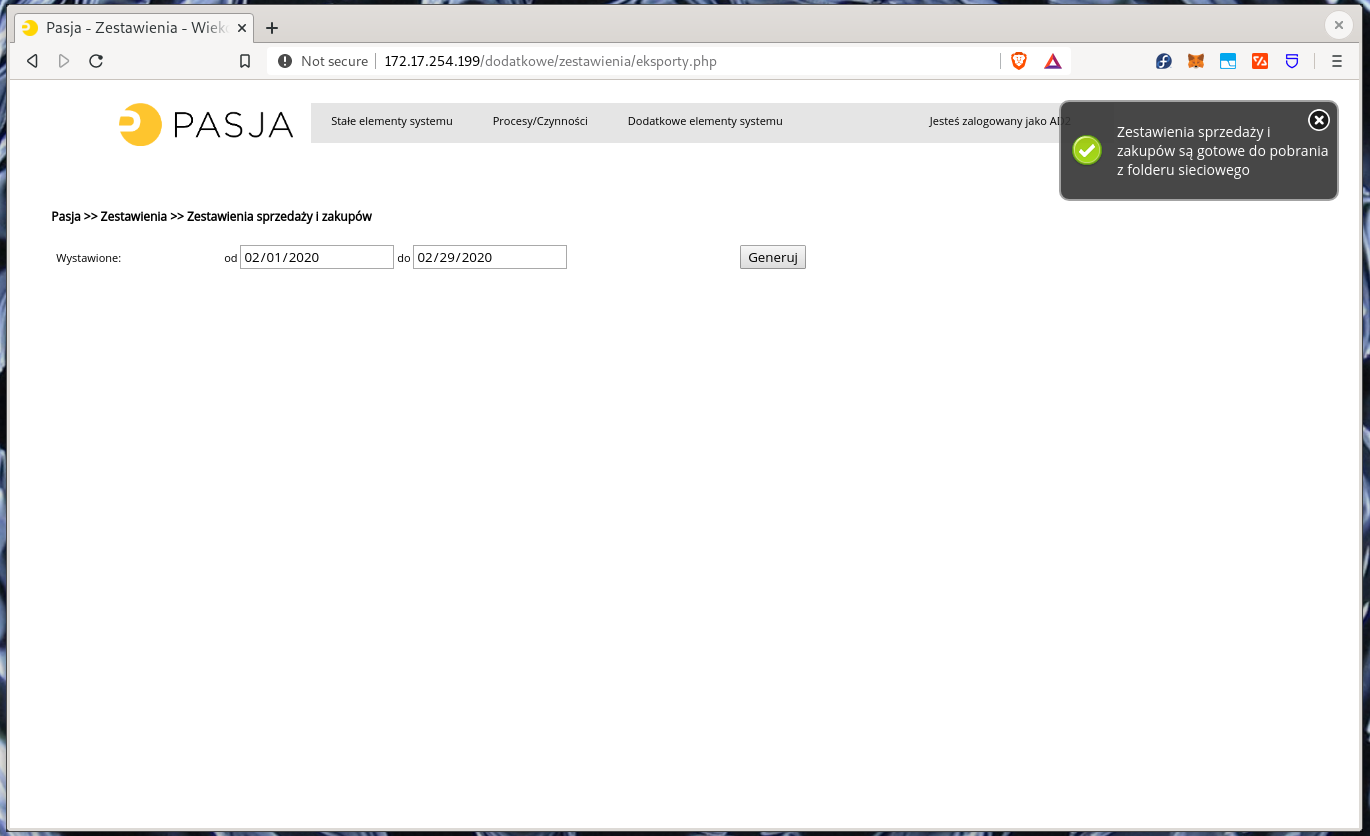This screenshot has height=836, width=1370.
Task: Close the Pasja - Zestawienia tab
Action: click(x=241, y=28)
